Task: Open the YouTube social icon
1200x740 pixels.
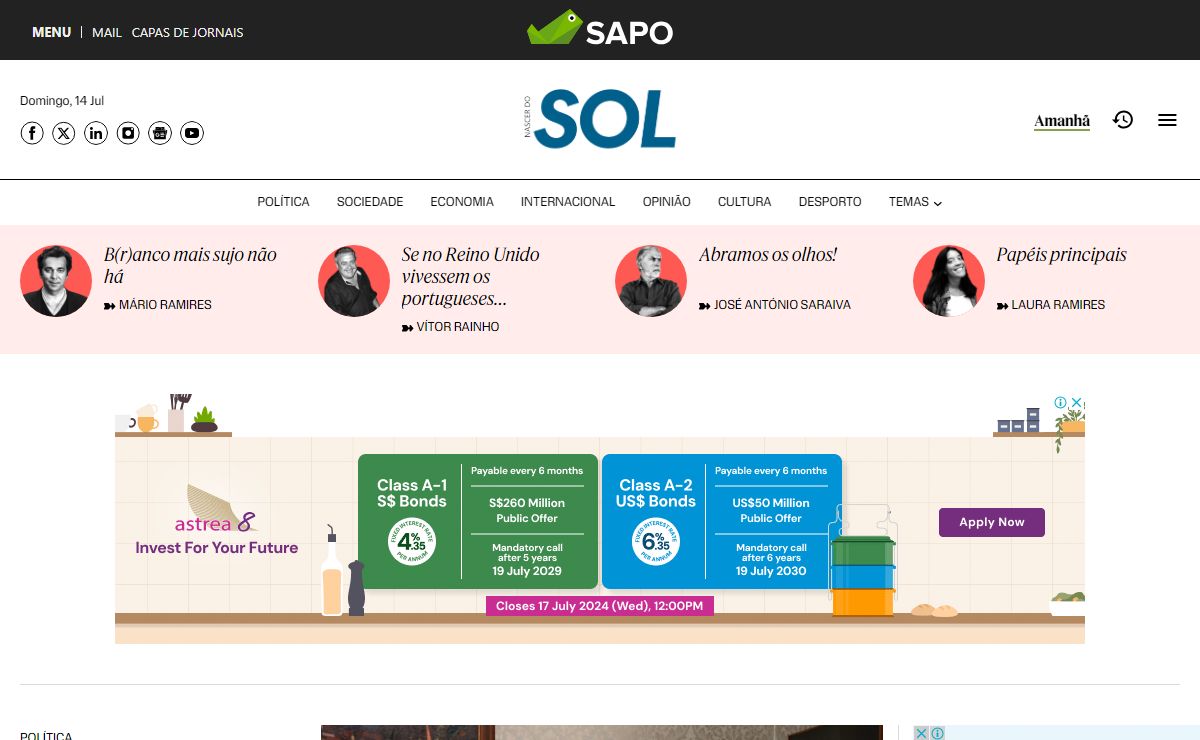Action: (192, 133)
